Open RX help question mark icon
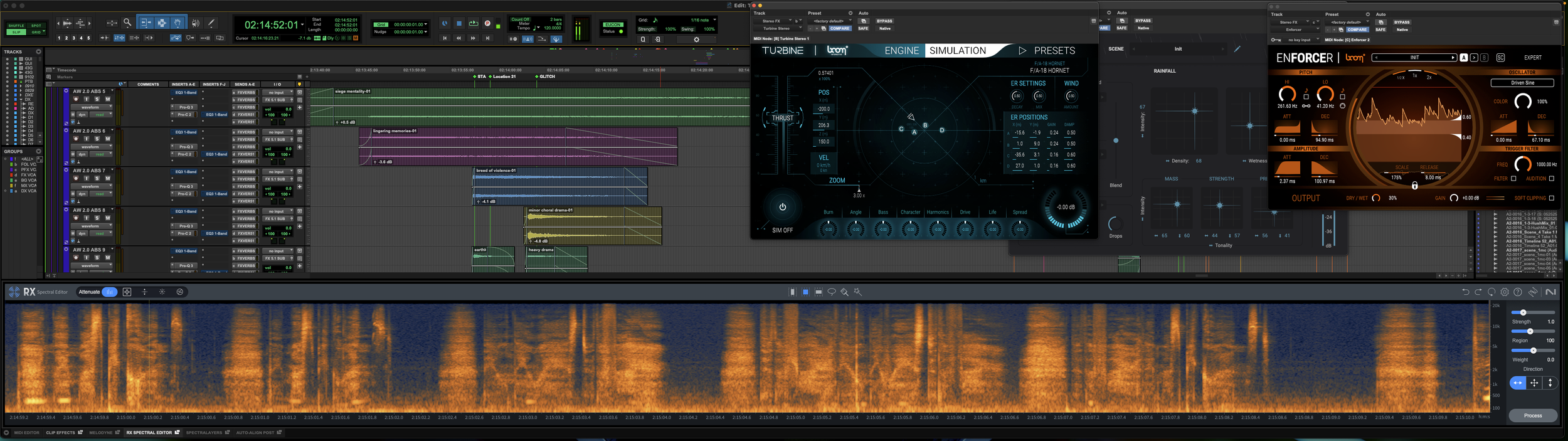Image resolution: width=1568 pixels, height=441 pixels. pos(1518,292)
